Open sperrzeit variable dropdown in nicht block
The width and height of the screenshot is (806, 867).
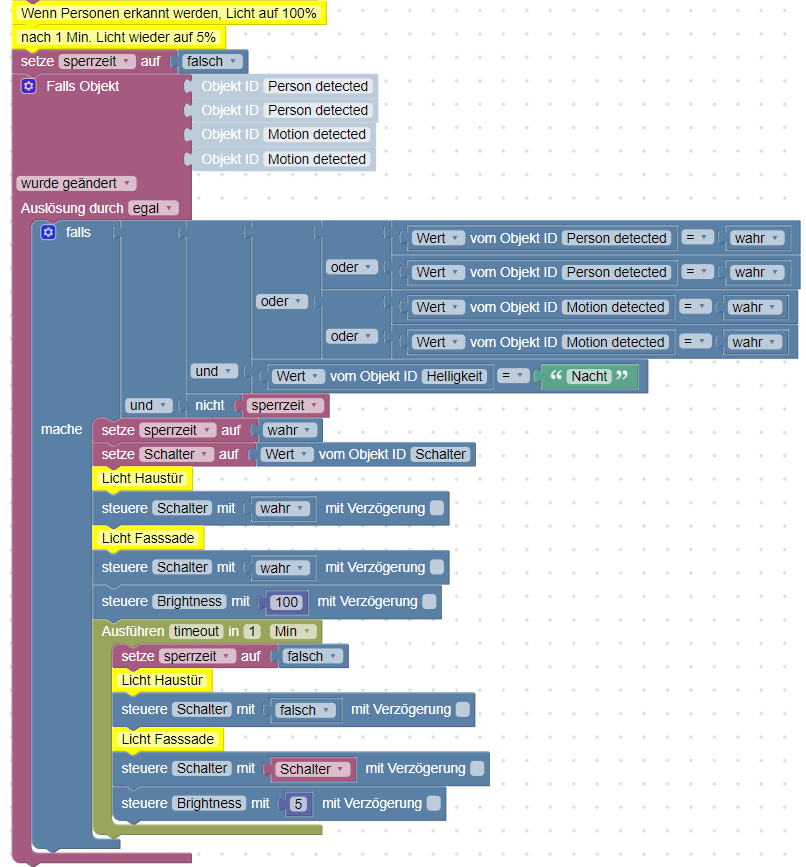285,406
